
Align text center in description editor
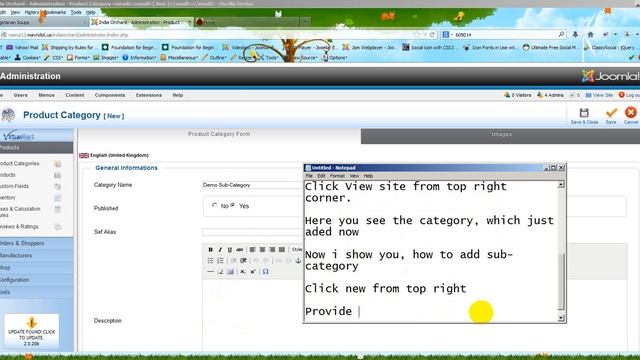[x=262, y=249]
